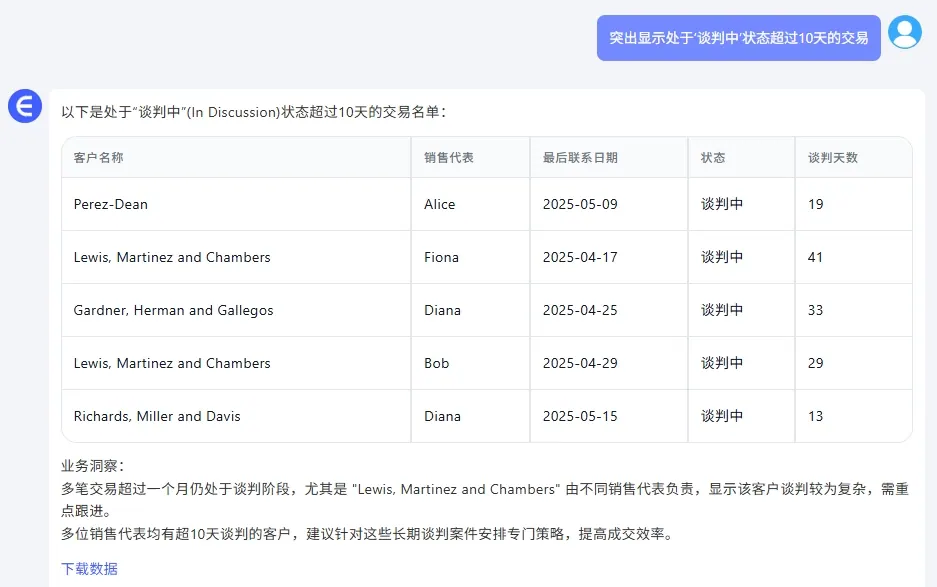Open the 下载数据 download link

89,568
